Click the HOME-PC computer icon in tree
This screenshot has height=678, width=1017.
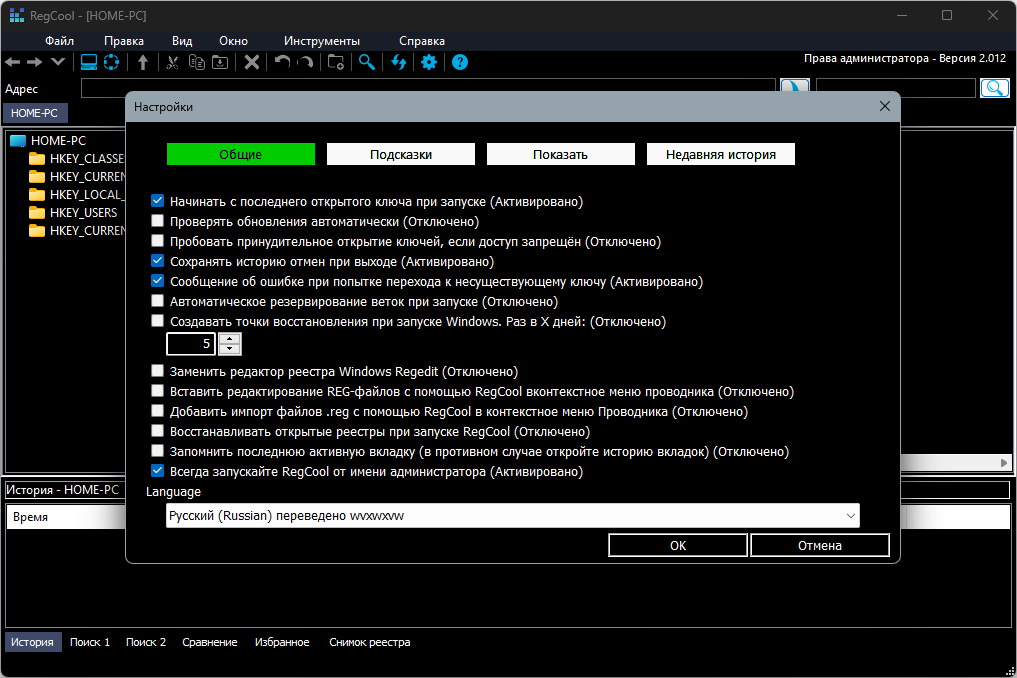[x=18, y=141]
